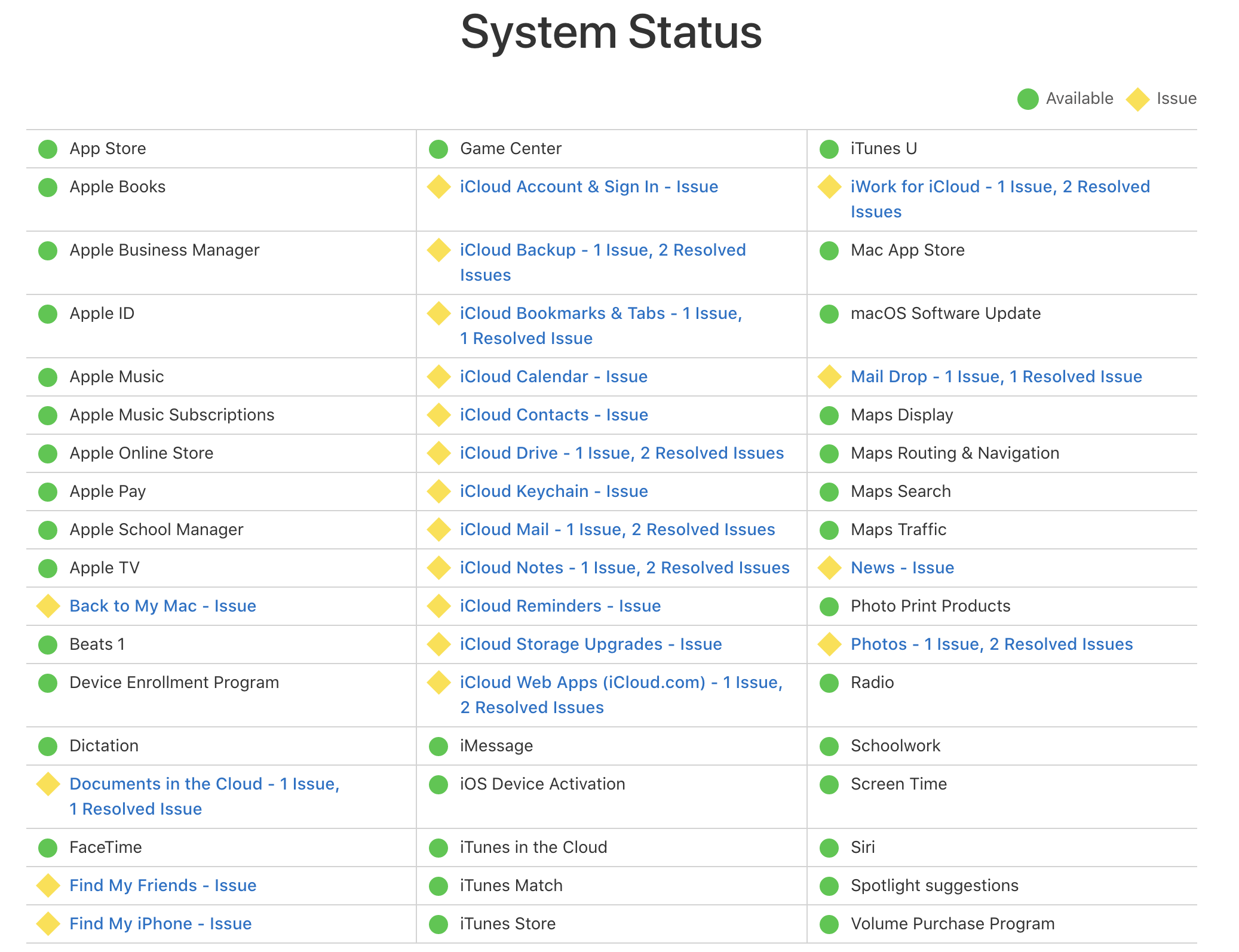Viewport: 1239px width, 952px height.
Task: Open the iCloud Calendar issue link
Action: coord(554,377)
